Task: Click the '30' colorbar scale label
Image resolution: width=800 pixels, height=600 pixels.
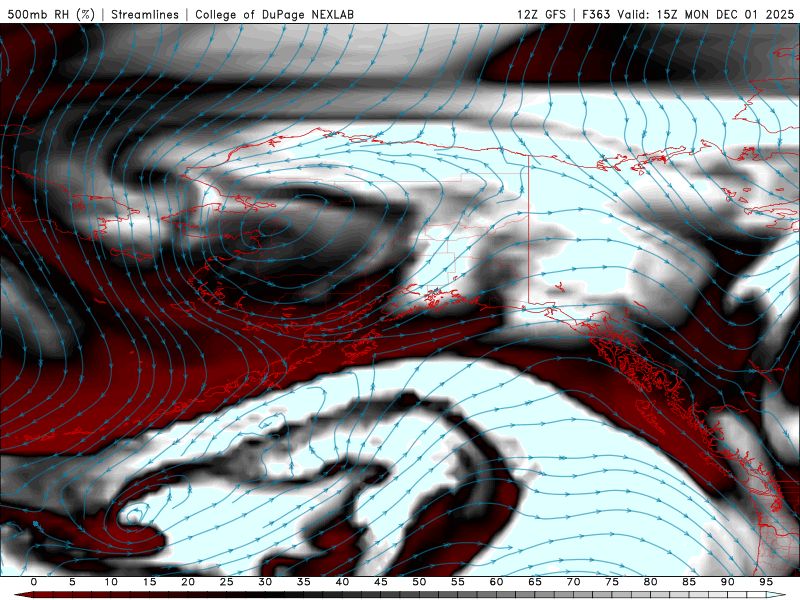Action: 265,582
